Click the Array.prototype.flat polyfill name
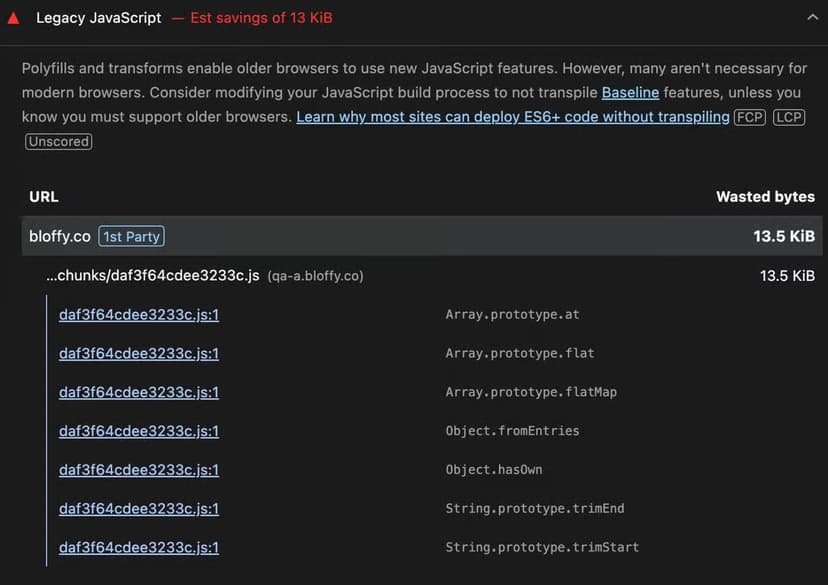 (520, 353)
